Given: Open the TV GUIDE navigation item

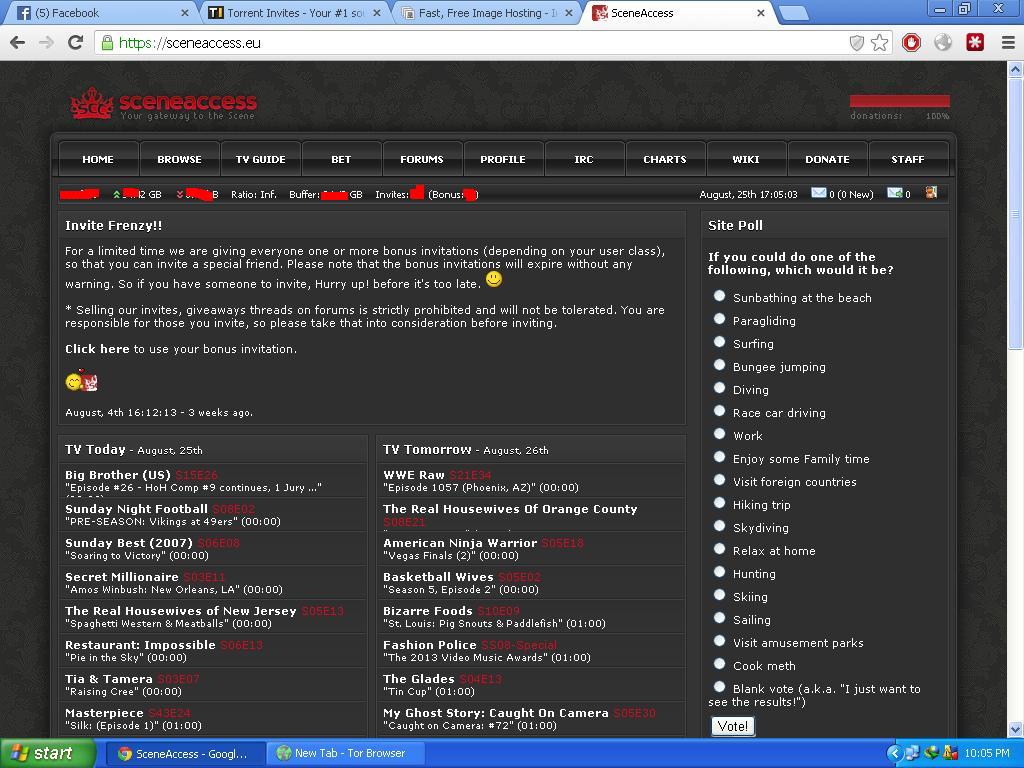Looking at the screenshot, I should pyautogui.click(x=260, y=159).
